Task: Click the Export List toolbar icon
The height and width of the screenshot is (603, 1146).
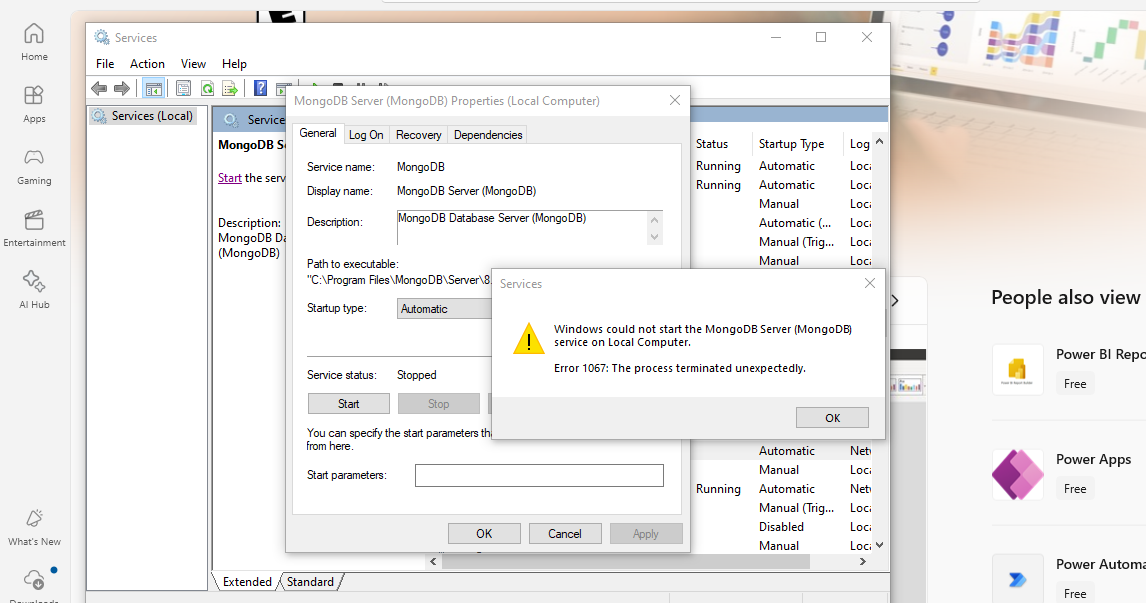Action: click(x=230, y=88)
